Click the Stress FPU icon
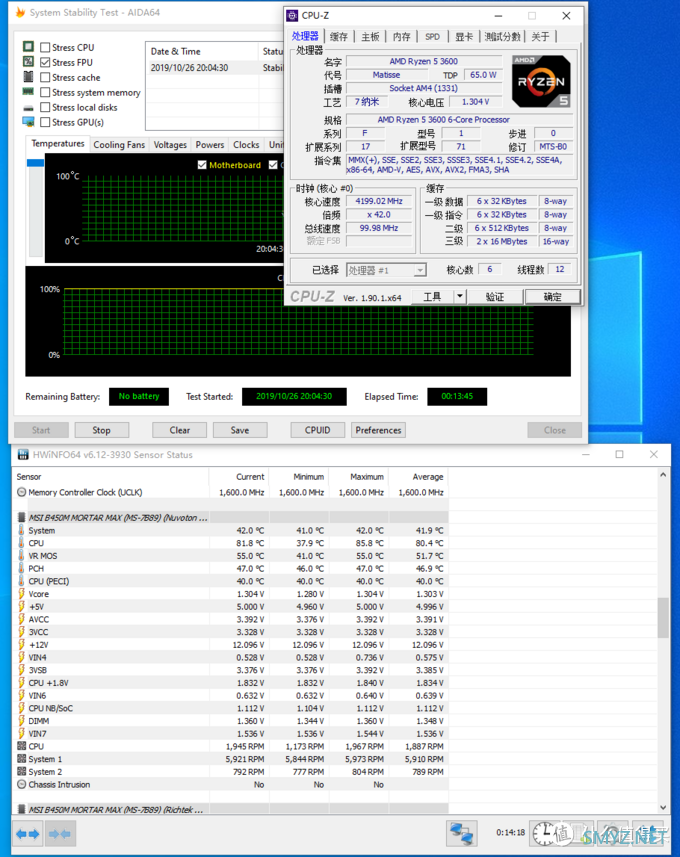 point(28,62)
